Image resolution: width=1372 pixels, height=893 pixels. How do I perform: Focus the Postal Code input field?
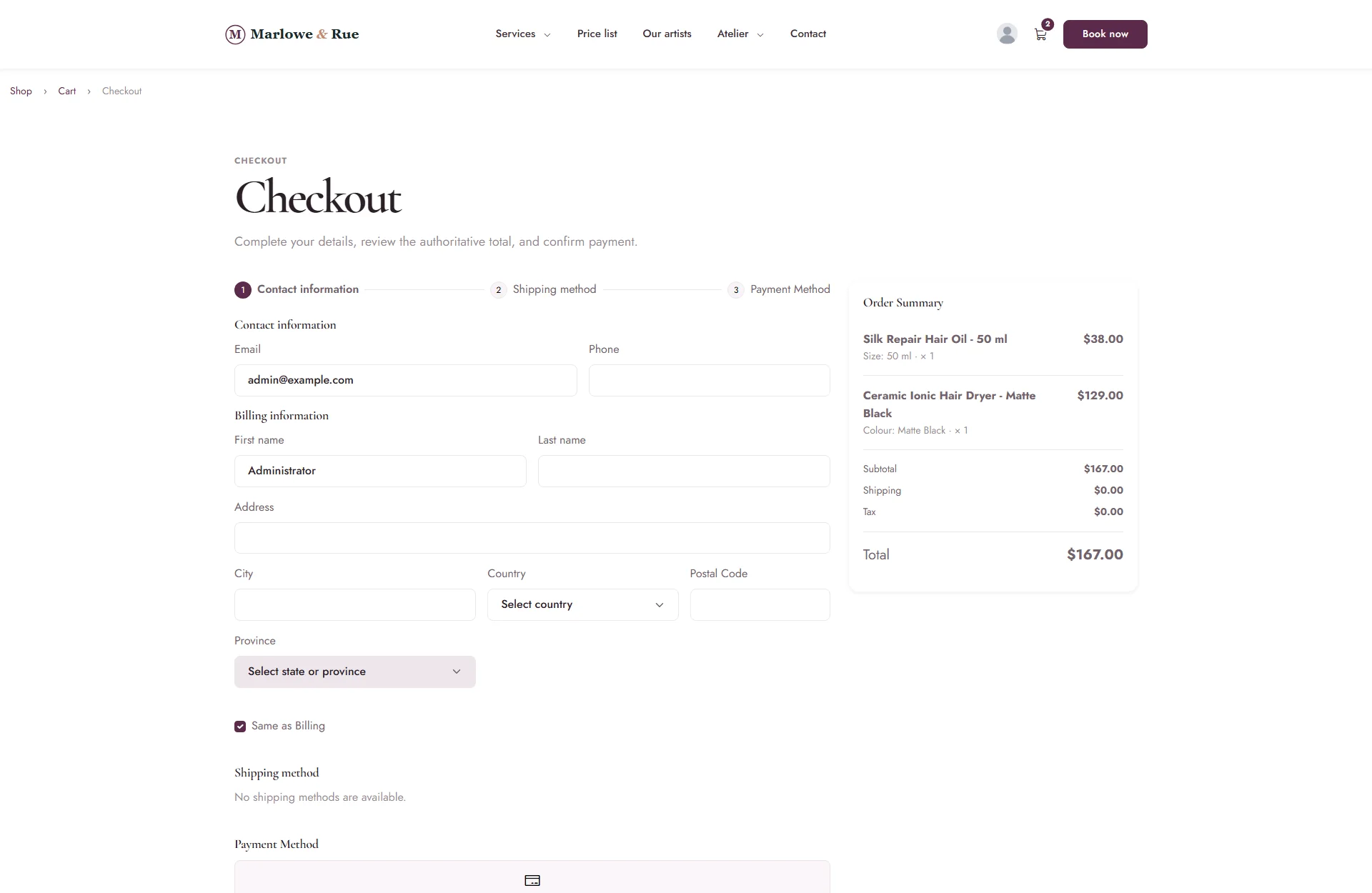point(760,605)
